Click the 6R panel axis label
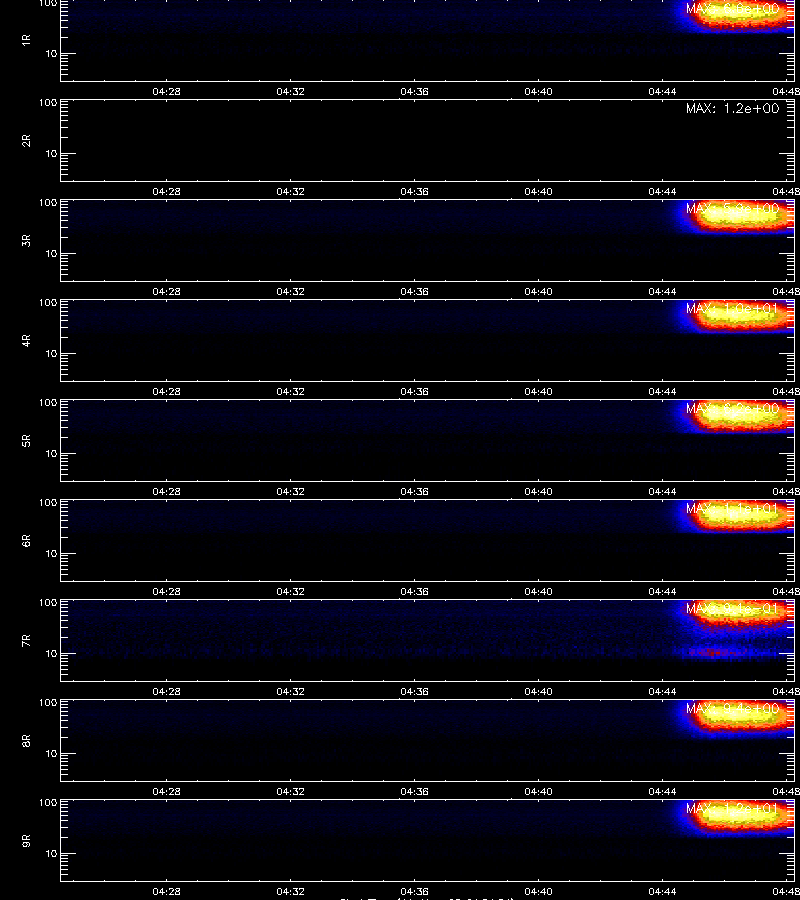 pyautogui.click(x=26, y=541)
